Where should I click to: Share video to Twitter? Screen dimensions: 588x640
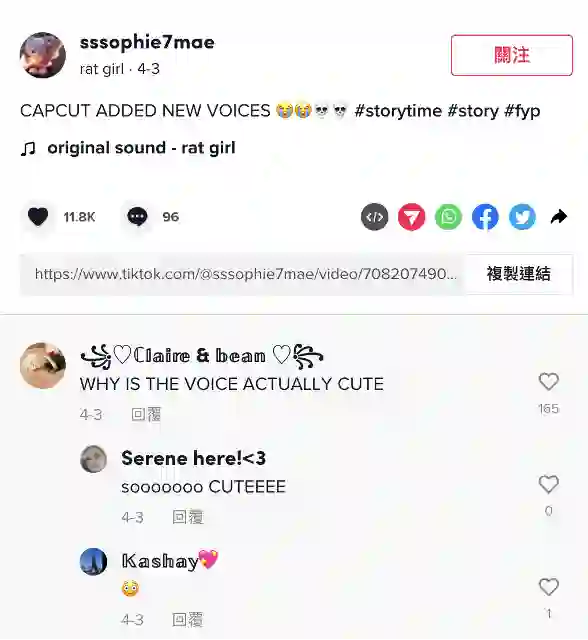[x=522, y=217]
